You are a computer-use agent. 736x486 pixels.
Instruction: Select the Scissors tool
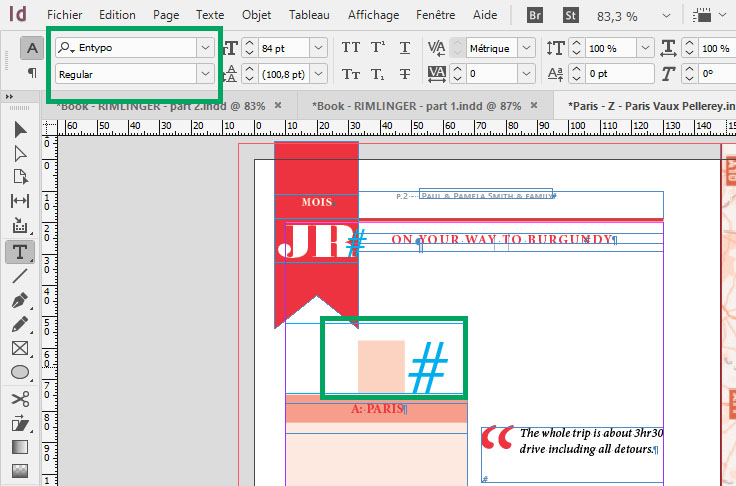19,398
